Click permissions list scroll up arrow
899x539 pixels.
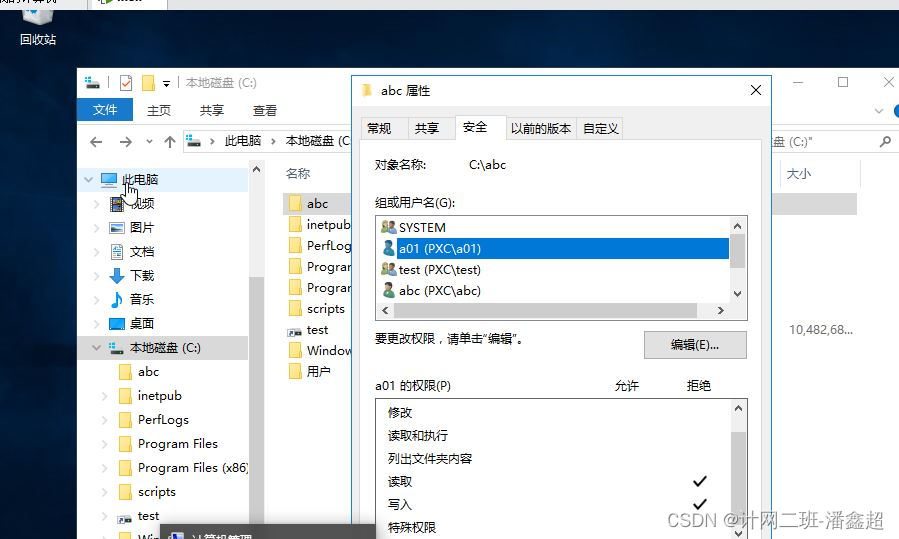coord(738,408)
